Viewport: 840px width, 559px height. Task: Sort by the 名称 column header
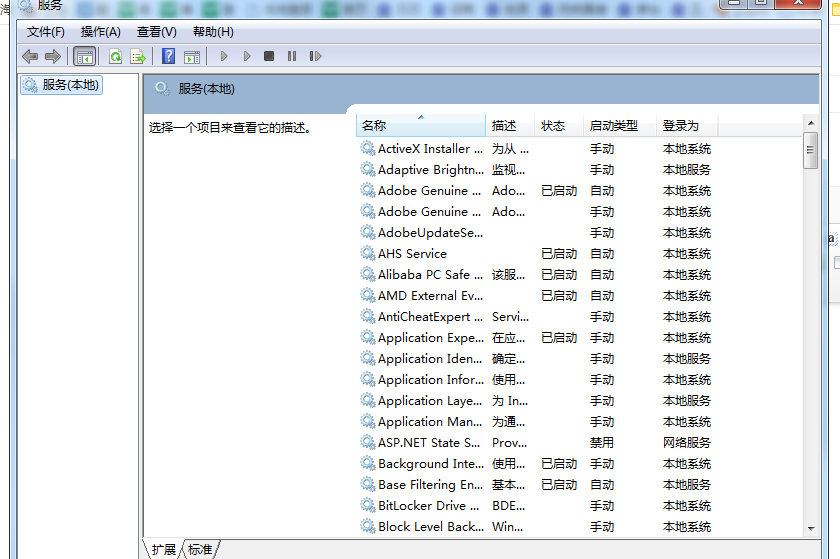click(x=421, y=125)
